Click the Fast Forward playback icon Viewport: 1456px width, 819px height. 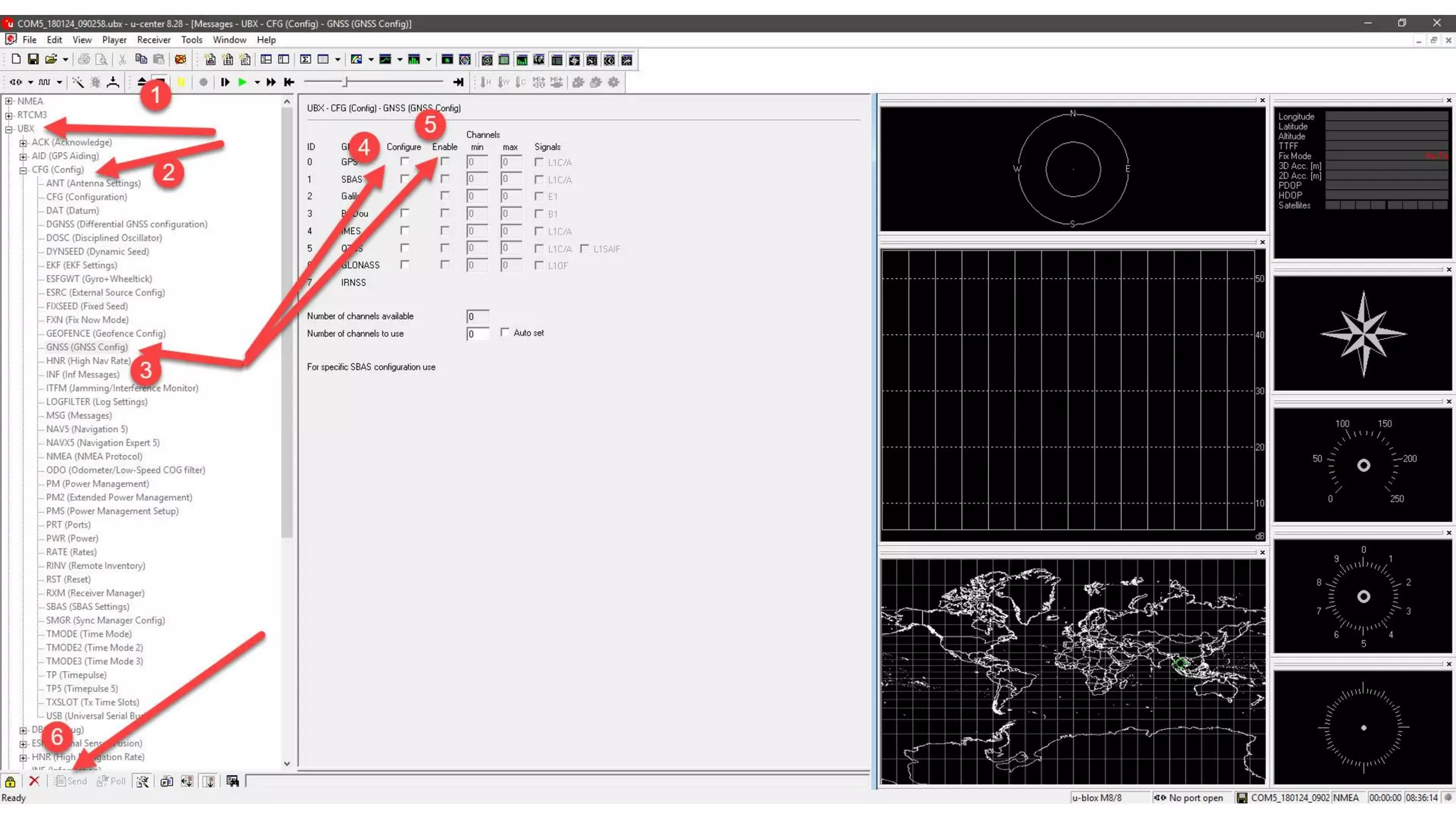pos(271,82)
